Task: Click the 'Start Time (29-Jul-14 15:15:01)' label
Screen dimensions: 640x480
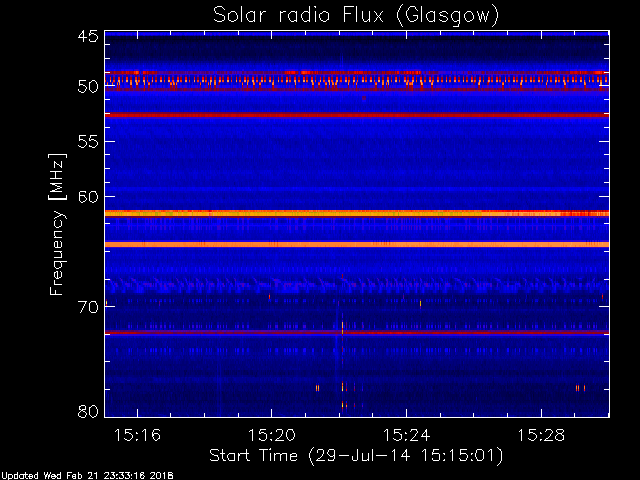Action: pos(356,456)
